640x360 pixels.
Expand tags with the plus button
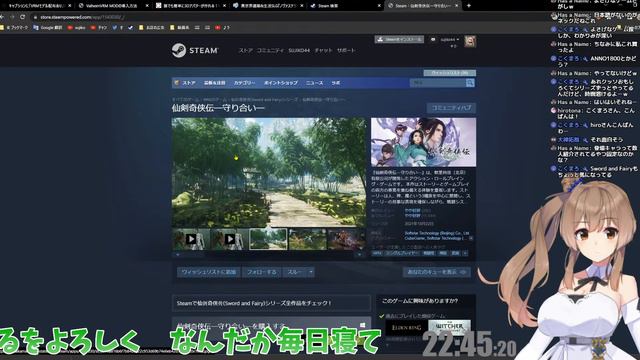point(465,253)
